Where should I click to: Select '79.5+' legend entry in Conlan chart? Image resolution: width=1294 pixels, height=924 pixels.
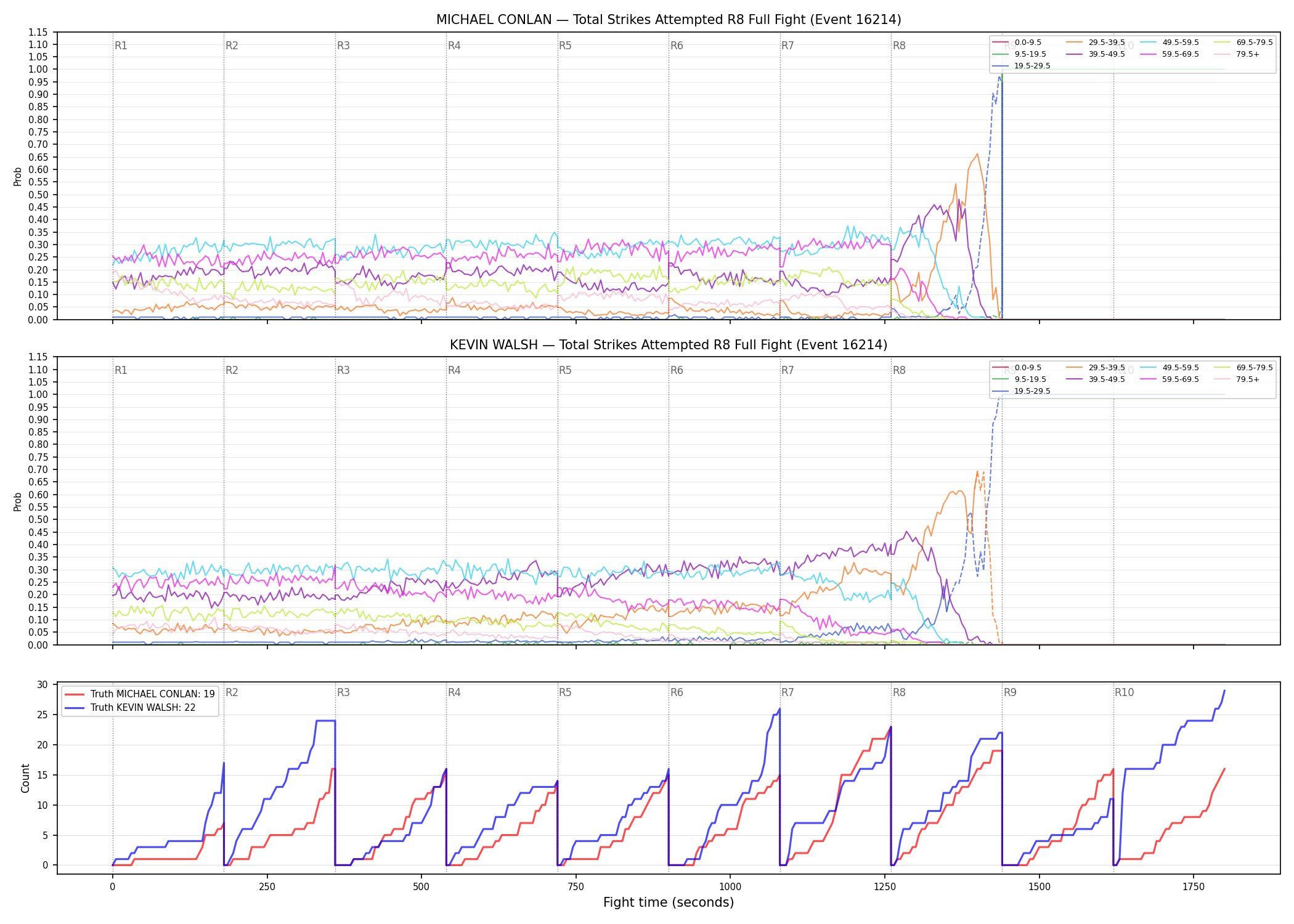coord(1237,54)
